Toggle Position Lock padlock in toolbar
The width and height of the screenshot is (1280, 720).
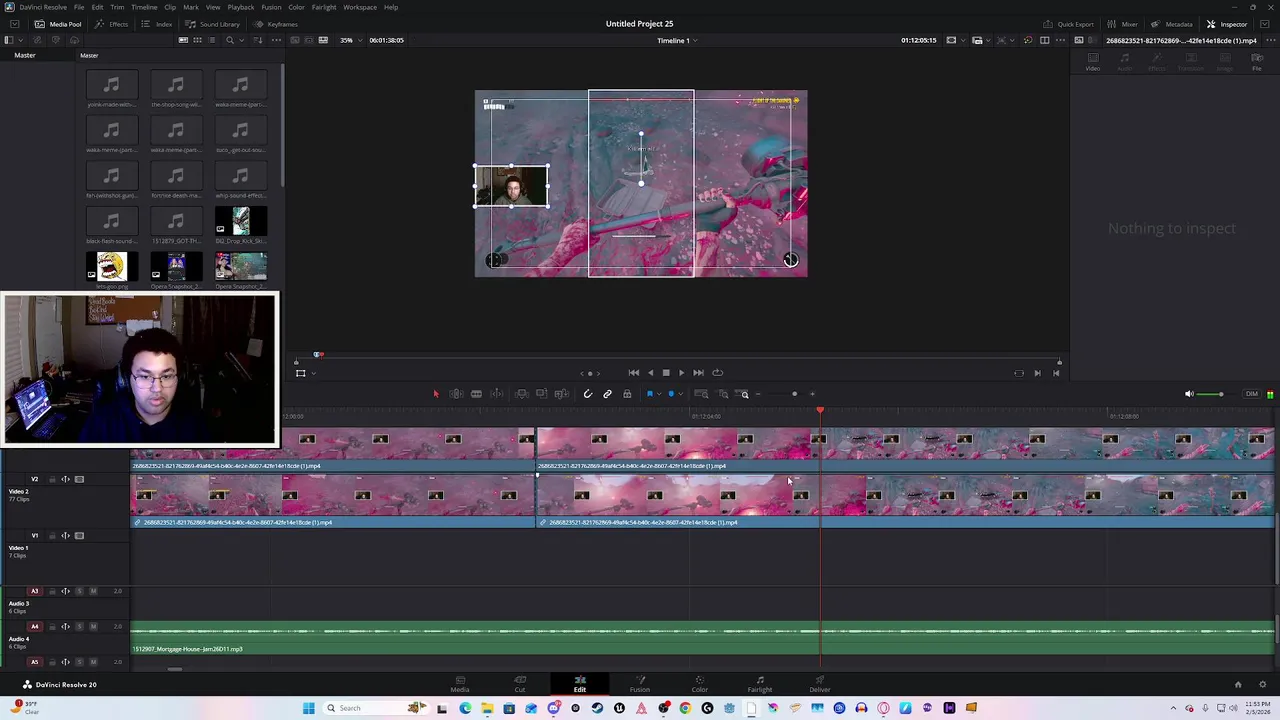coord(627,394)
